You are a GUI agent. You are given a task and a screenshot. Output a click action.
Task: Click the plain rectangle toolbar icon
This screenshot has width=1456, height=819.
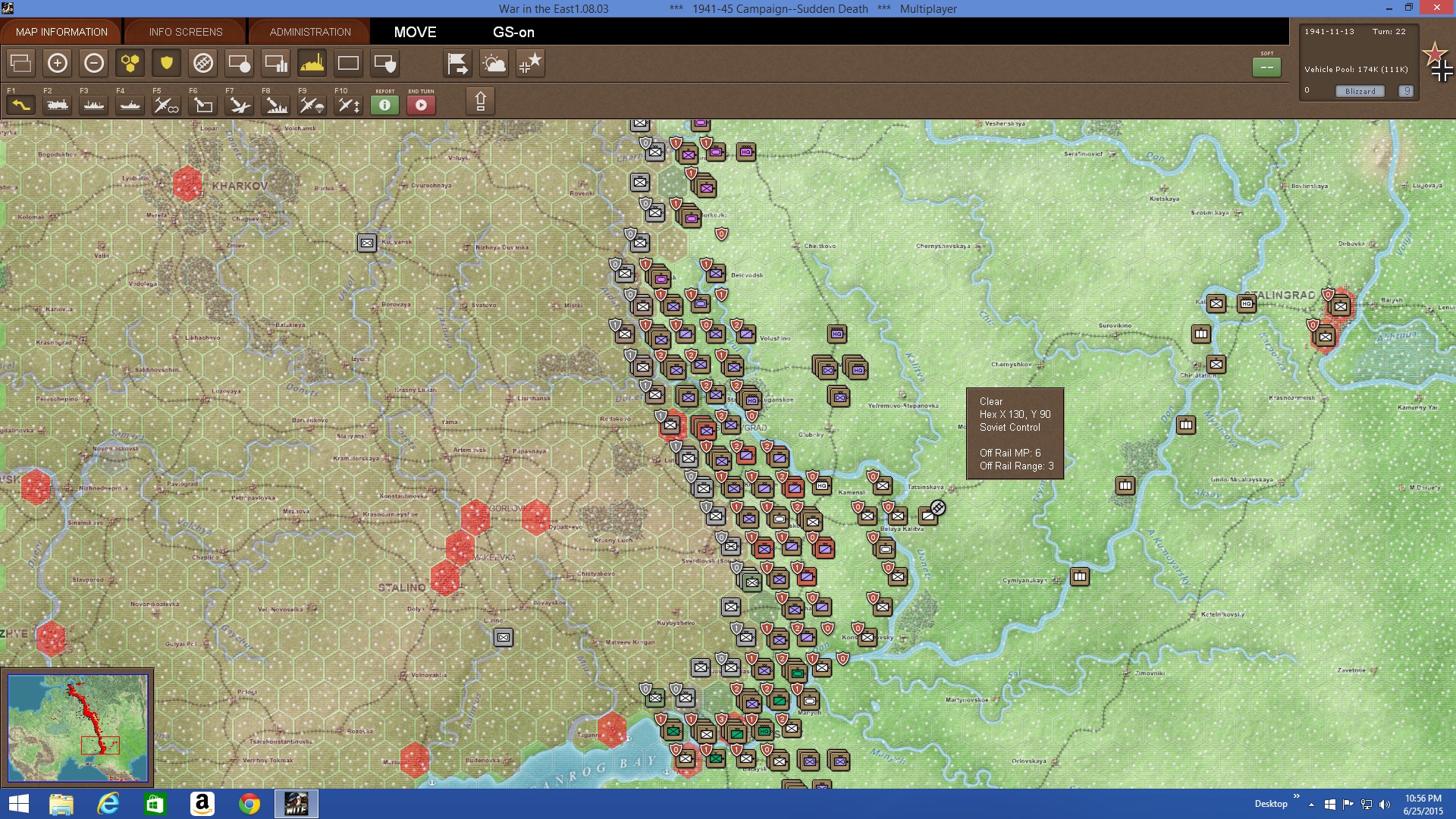[349, 63]
